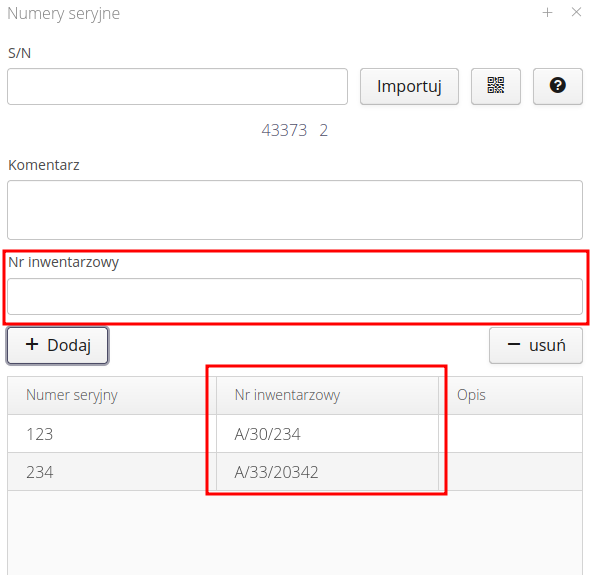Click the Opis column header
This screenshot has width=592, height=575.
510,395
